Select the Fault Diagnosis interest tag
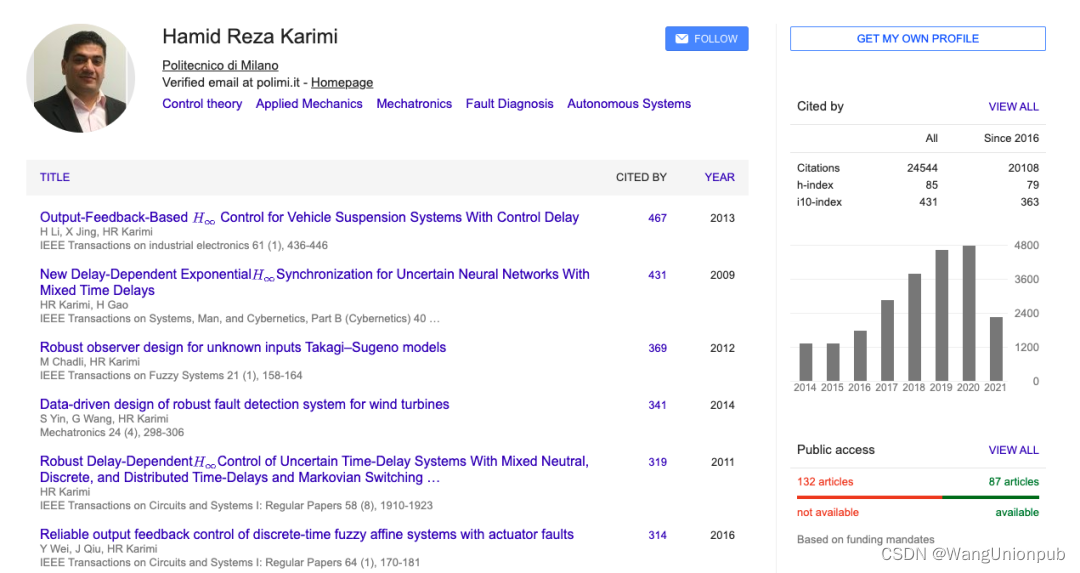1080x573 pixels. [509, 104]
